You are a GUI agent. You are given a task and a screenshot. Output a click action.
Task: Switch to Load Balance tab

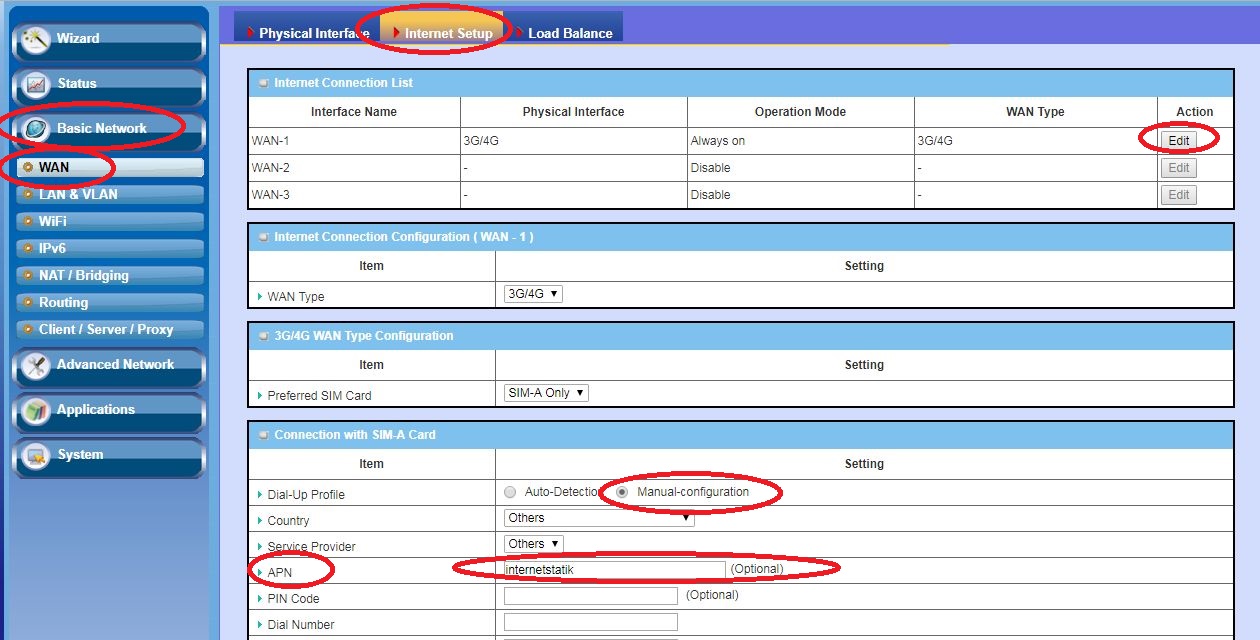[x=568, y=33]
